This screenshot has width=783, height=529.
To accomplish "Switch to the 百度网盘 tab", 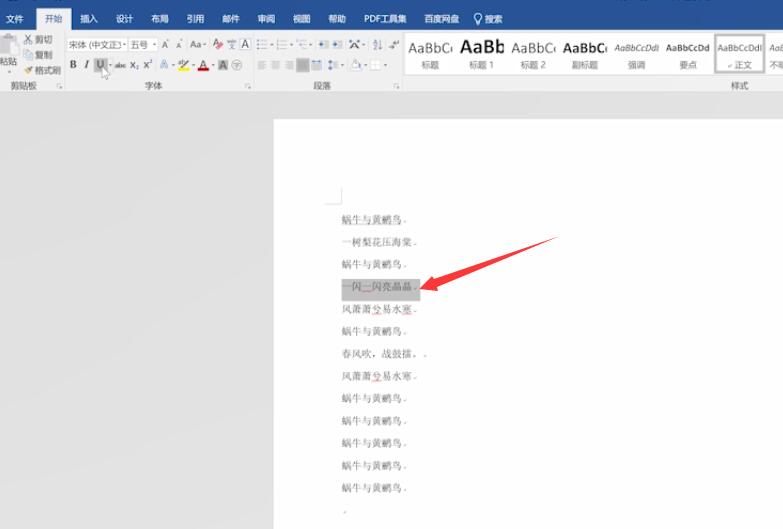I will click(441, 19).
